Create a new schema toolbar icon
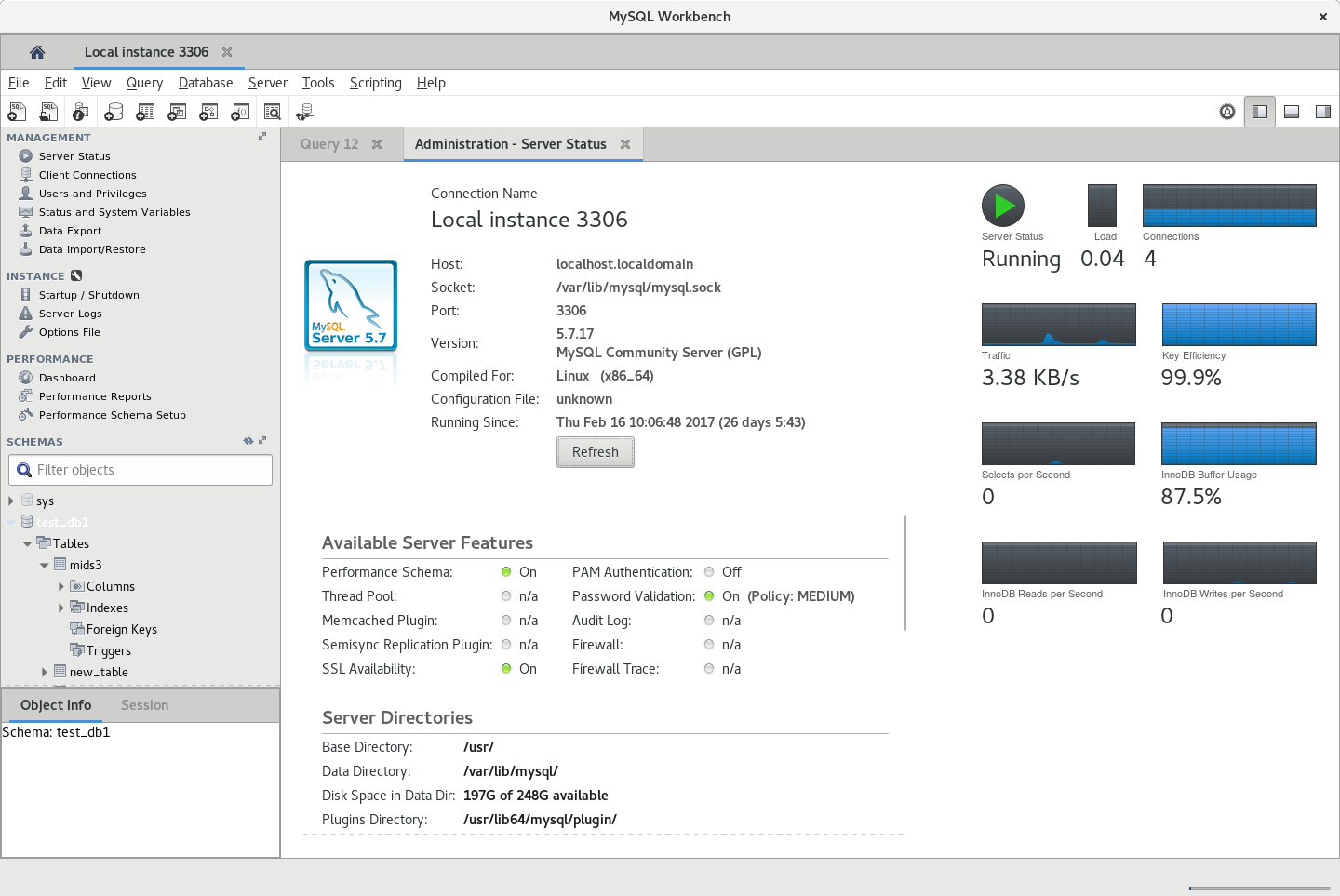Screen dimensions: 1340x896 tap(114, 112)
